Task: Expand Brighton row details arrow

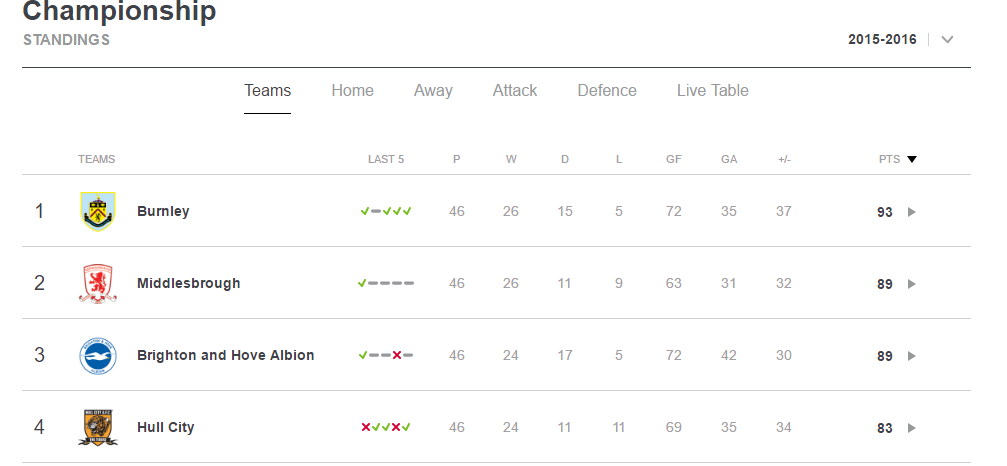Action: point(911,356)
